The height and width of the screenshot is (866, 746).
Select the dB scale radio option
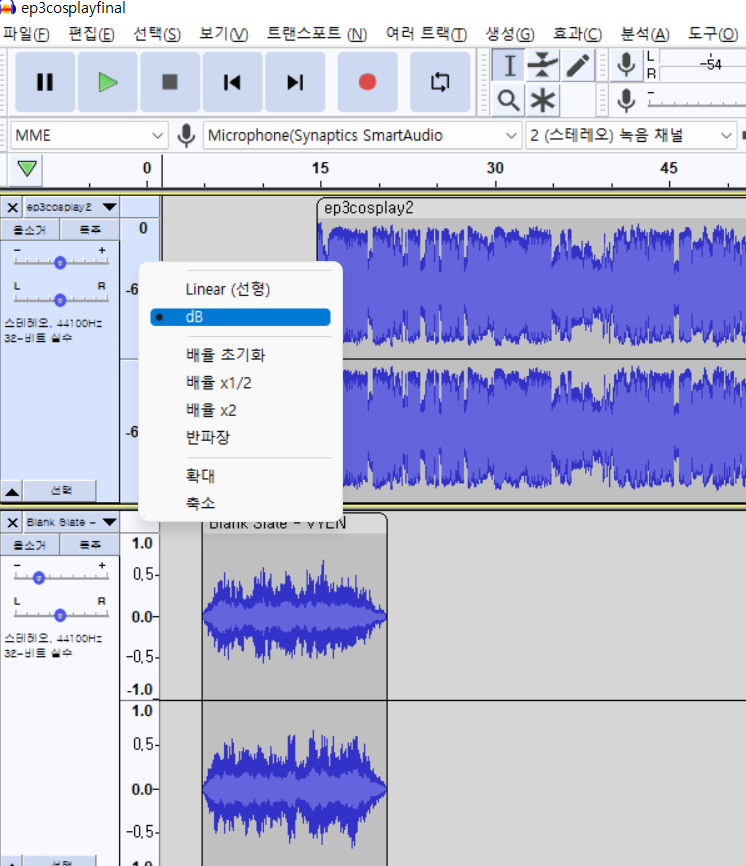[240, 317]
